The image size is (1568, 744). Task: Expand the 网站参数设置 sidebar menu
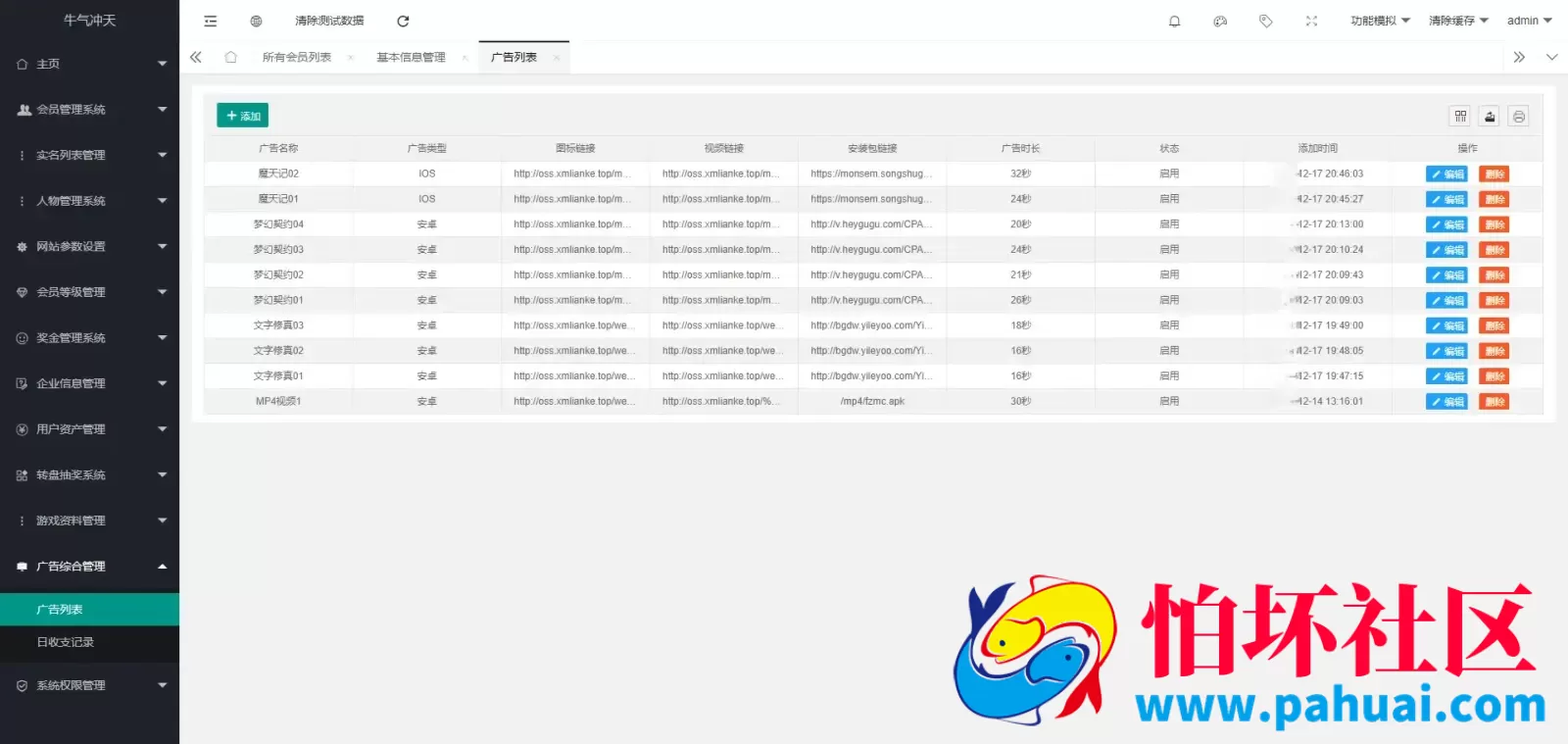89,246
